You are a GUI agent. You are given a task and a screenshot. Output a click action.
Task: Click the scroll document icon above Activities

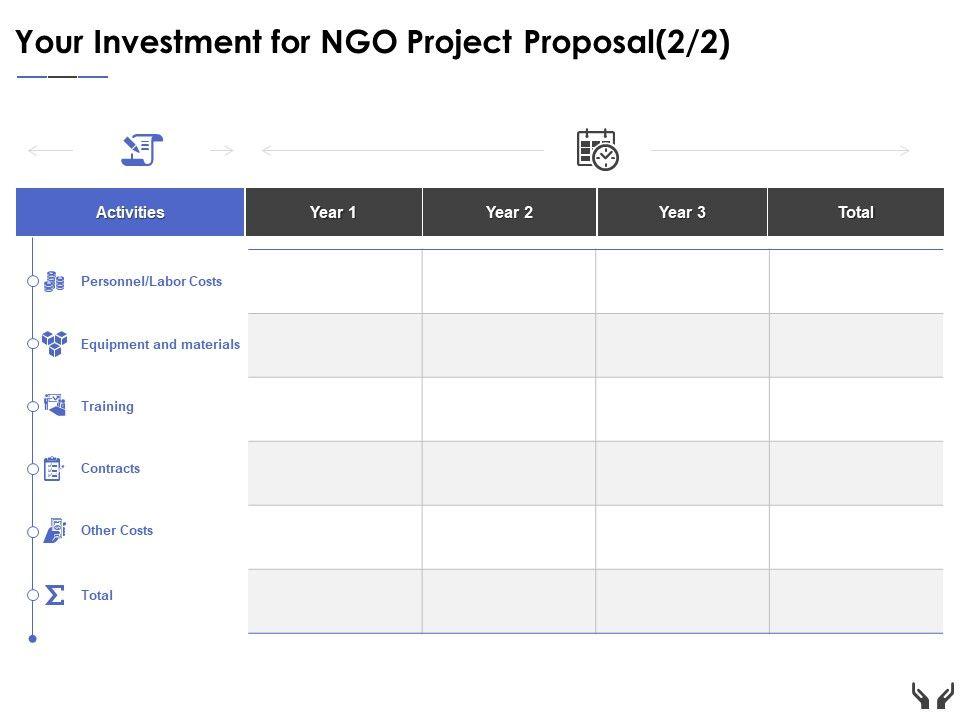click(142, 150)
